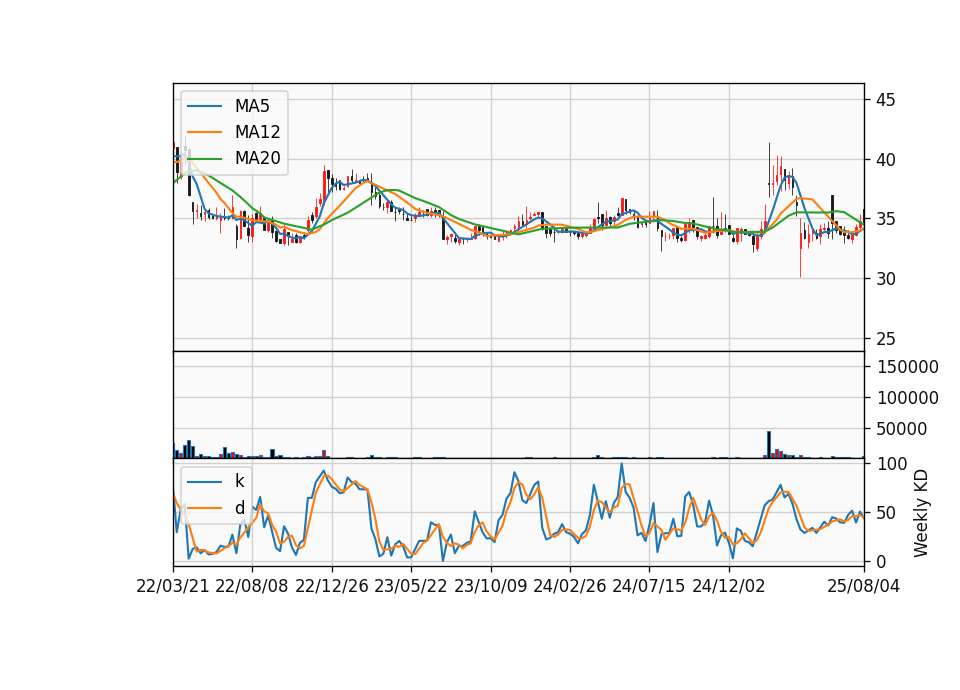Click the price axis label 30

[885, 279]
